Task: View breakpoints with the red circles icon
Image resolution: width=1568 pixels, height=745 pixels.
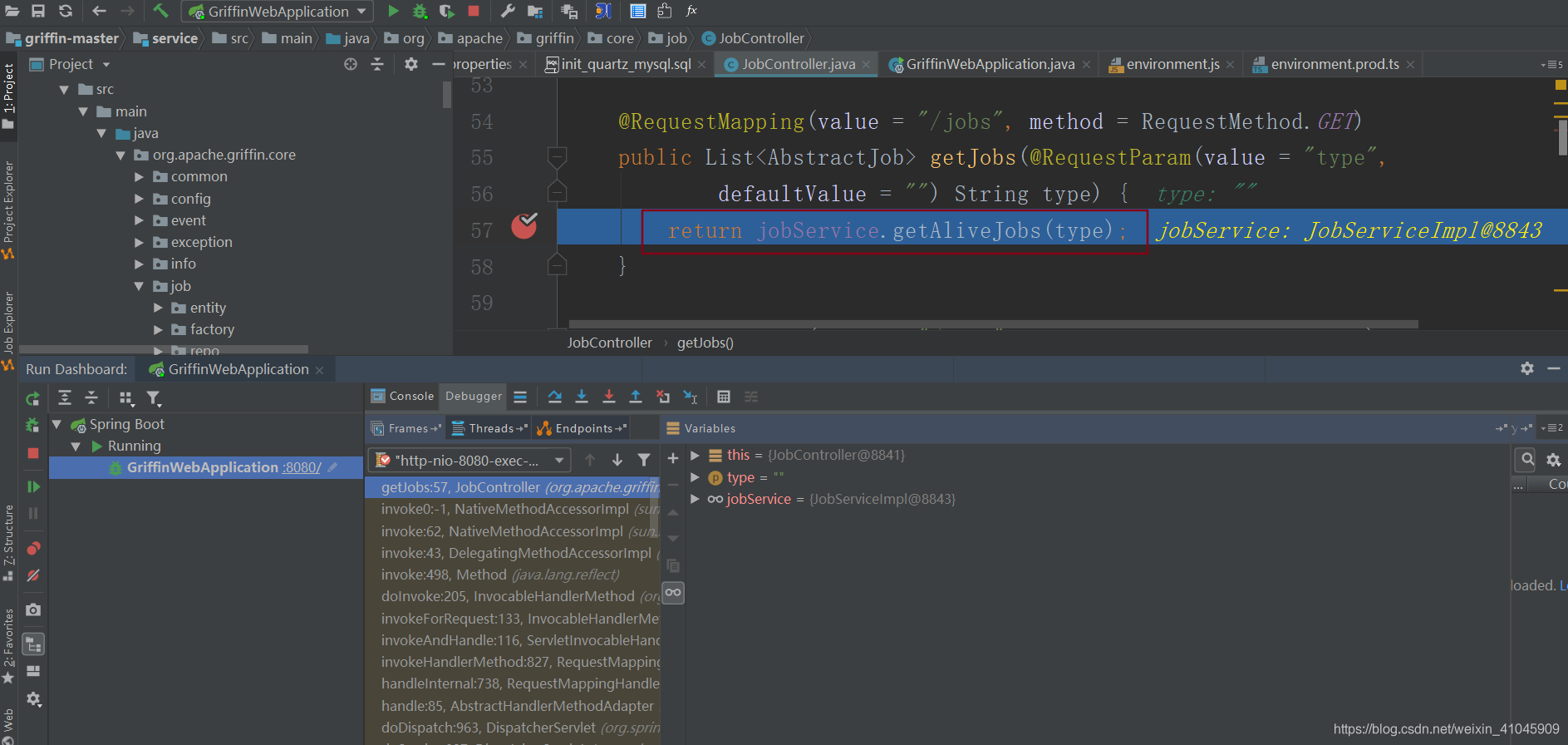Action: [33, 548]
